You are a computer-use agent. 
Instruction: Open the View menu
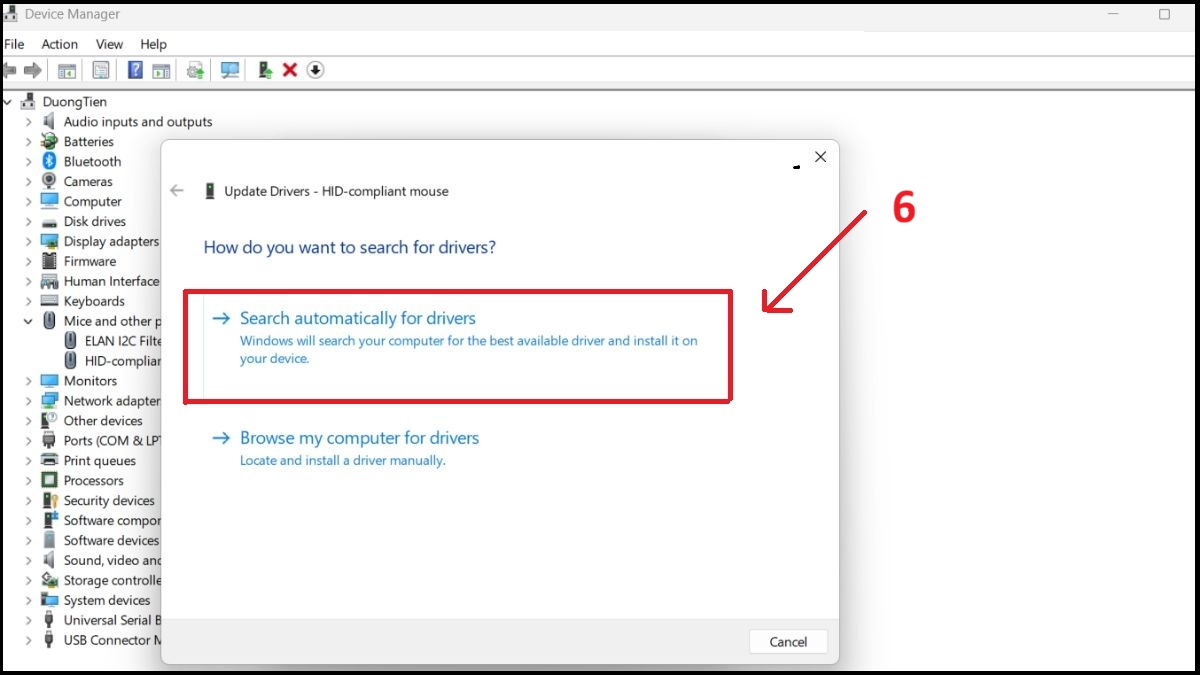coord(110,44)
